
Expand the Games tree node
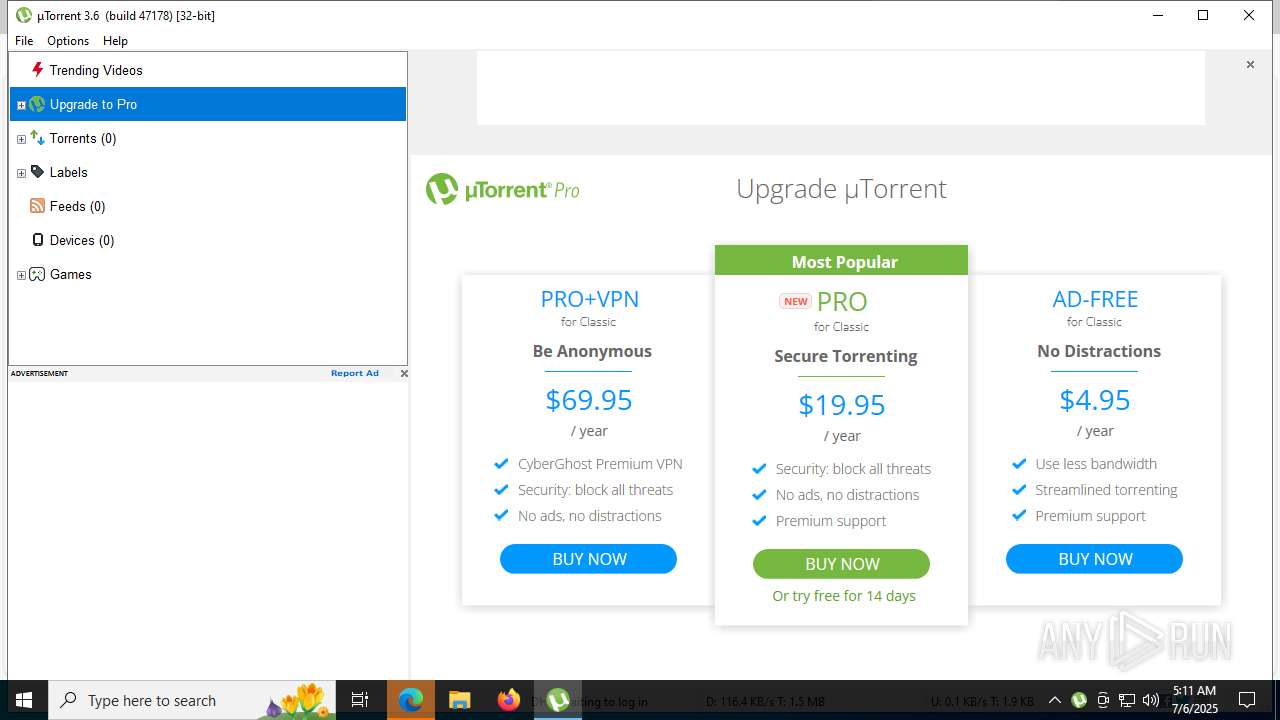click(21, 275)
